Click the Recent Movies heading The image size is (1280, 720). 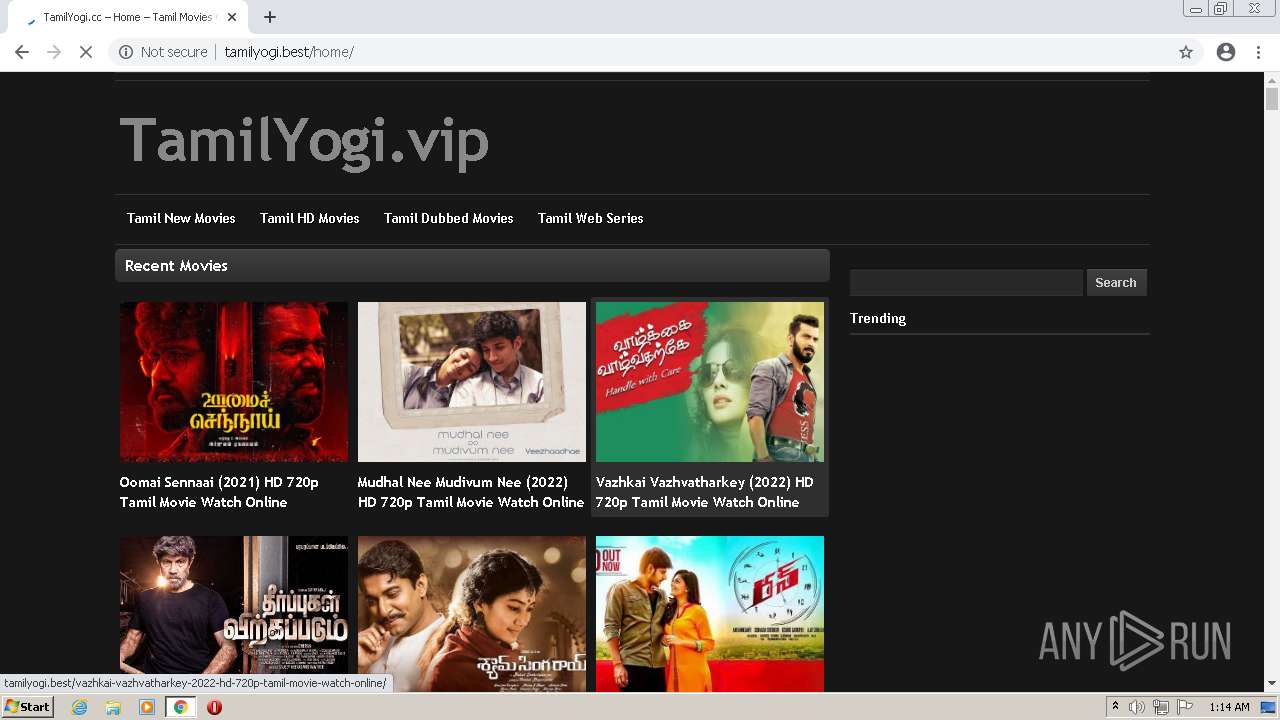[x=176, y=266]
